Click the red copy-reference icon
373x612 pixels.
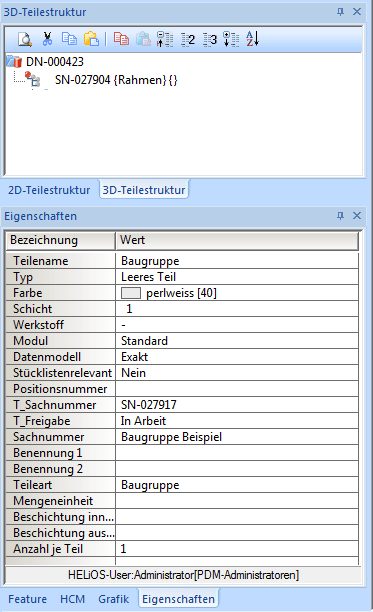[121, 39]
